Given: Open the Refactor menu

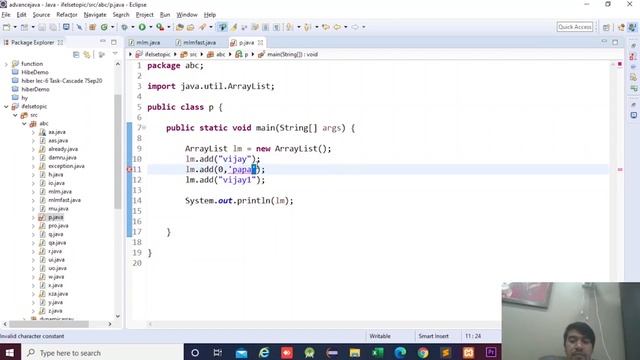Looking at the screenshot, I should (x=67, y=15).
